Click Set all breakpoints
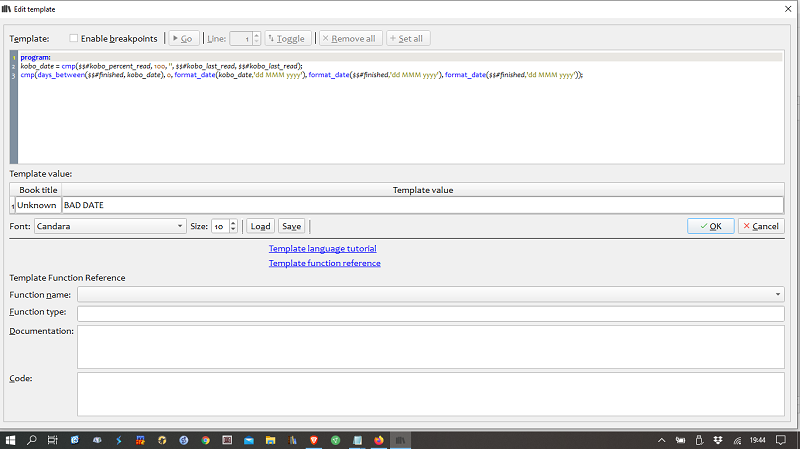The height and width of the screenshot is (452, 804). [408, 38]
